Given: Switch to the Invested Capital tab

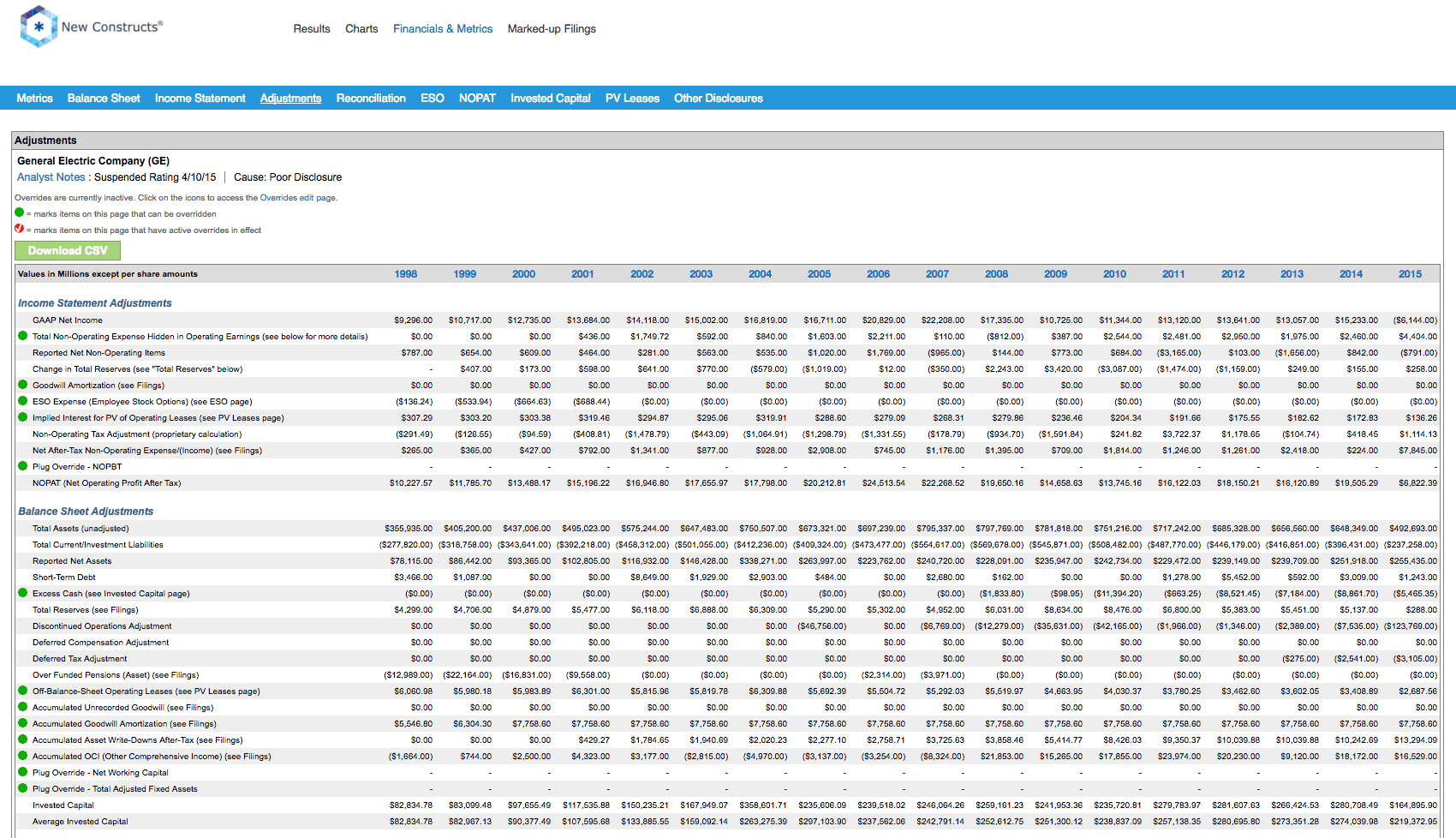Looking at the screenshot, I should click(x=551, y=98).
